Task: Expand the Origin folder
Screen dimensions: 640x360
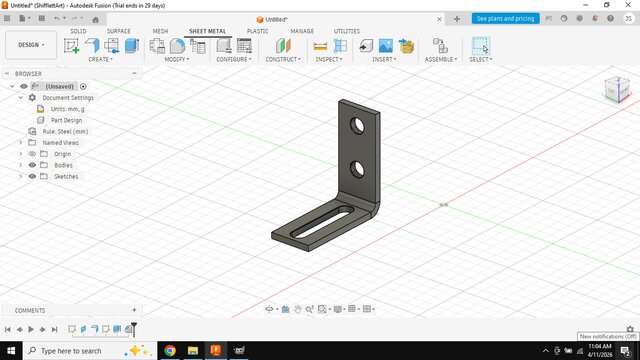Action: point(20,154)
